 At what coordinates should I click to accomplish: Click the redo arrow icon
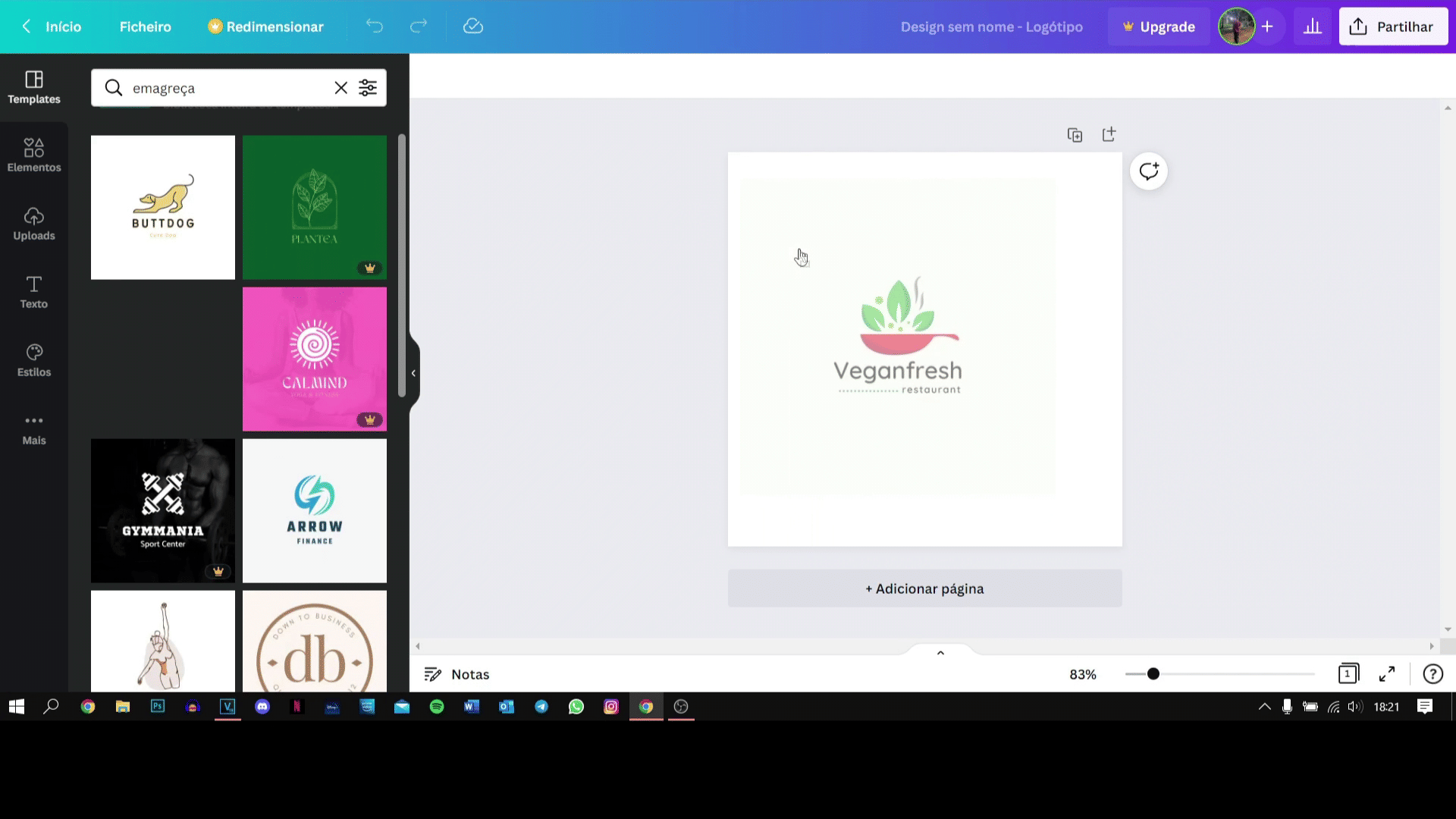pos(419,27)
